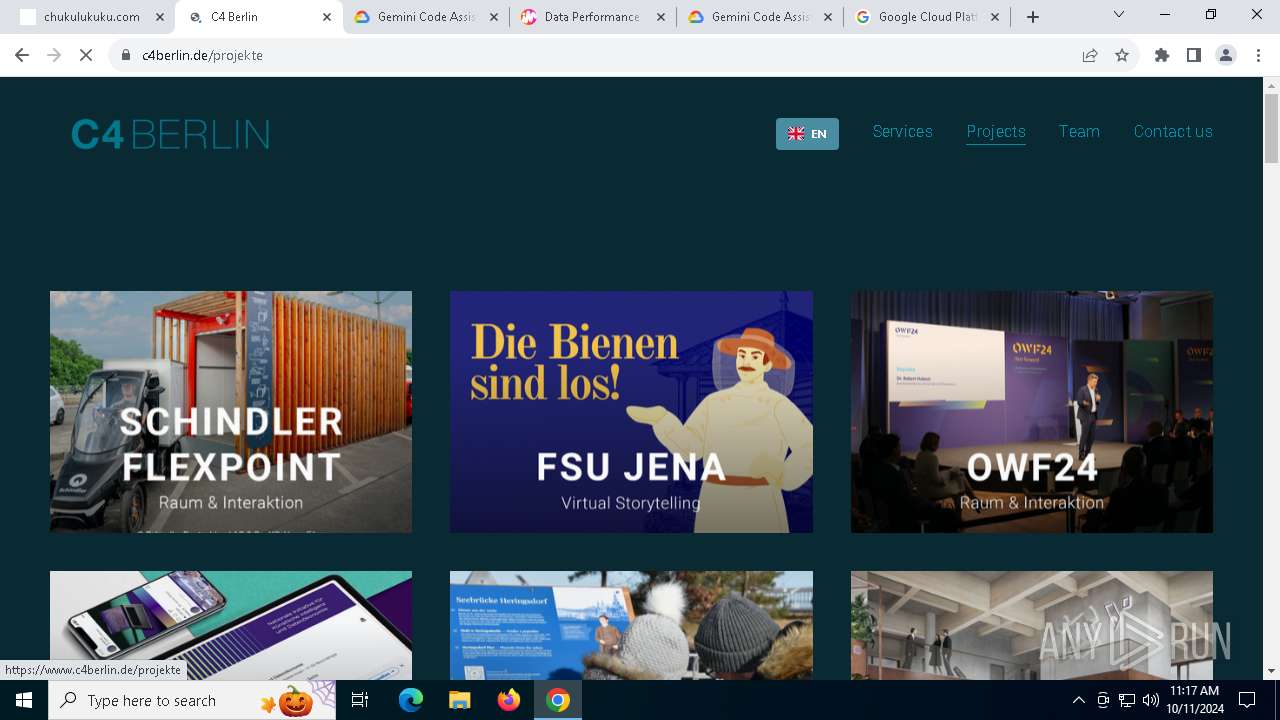Viewport: 1280px width, 720px height.
Task: Bookmark this page with the star icon
Action: 1122,55
